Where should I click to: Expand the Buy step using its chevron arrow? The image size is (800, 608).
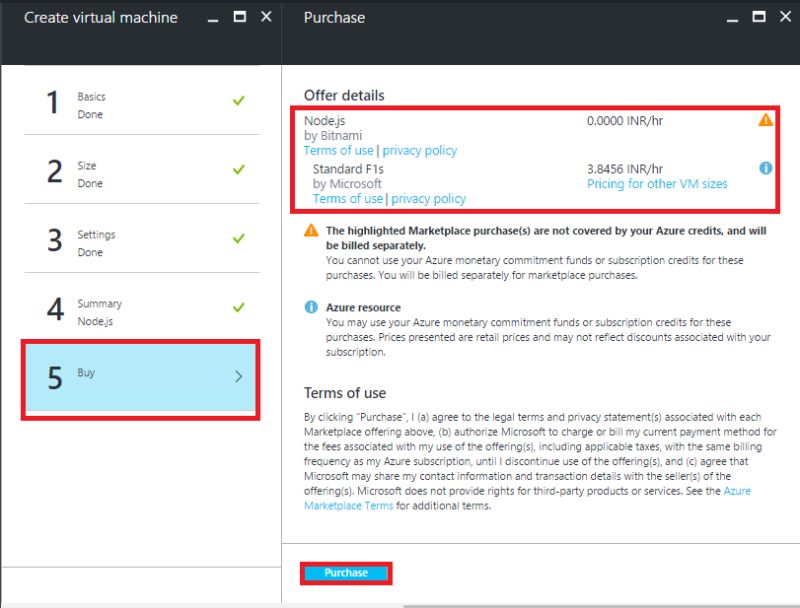coord(238,377)
